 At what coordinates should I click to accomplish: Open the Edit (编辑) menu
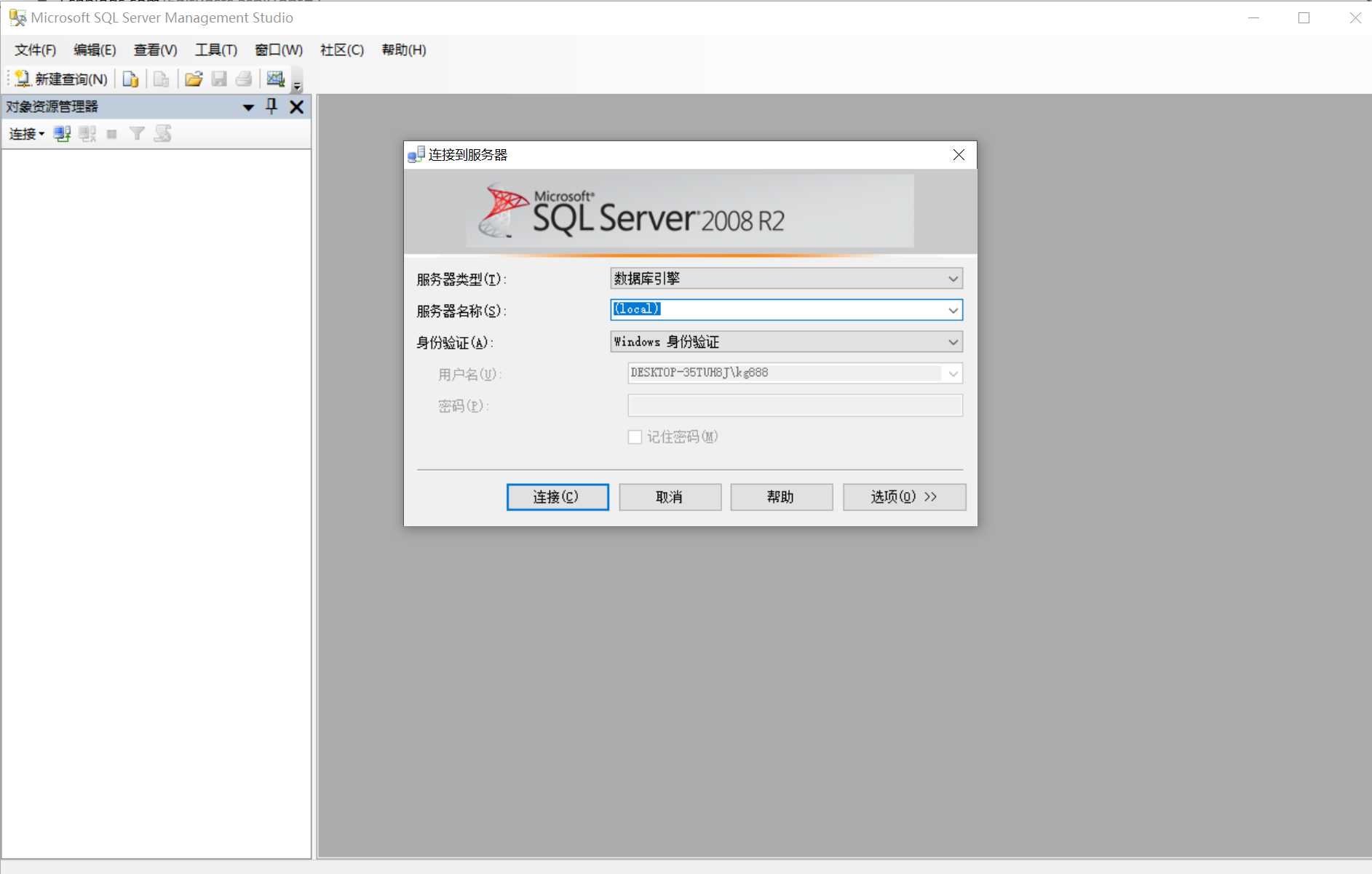click(95, 49)
